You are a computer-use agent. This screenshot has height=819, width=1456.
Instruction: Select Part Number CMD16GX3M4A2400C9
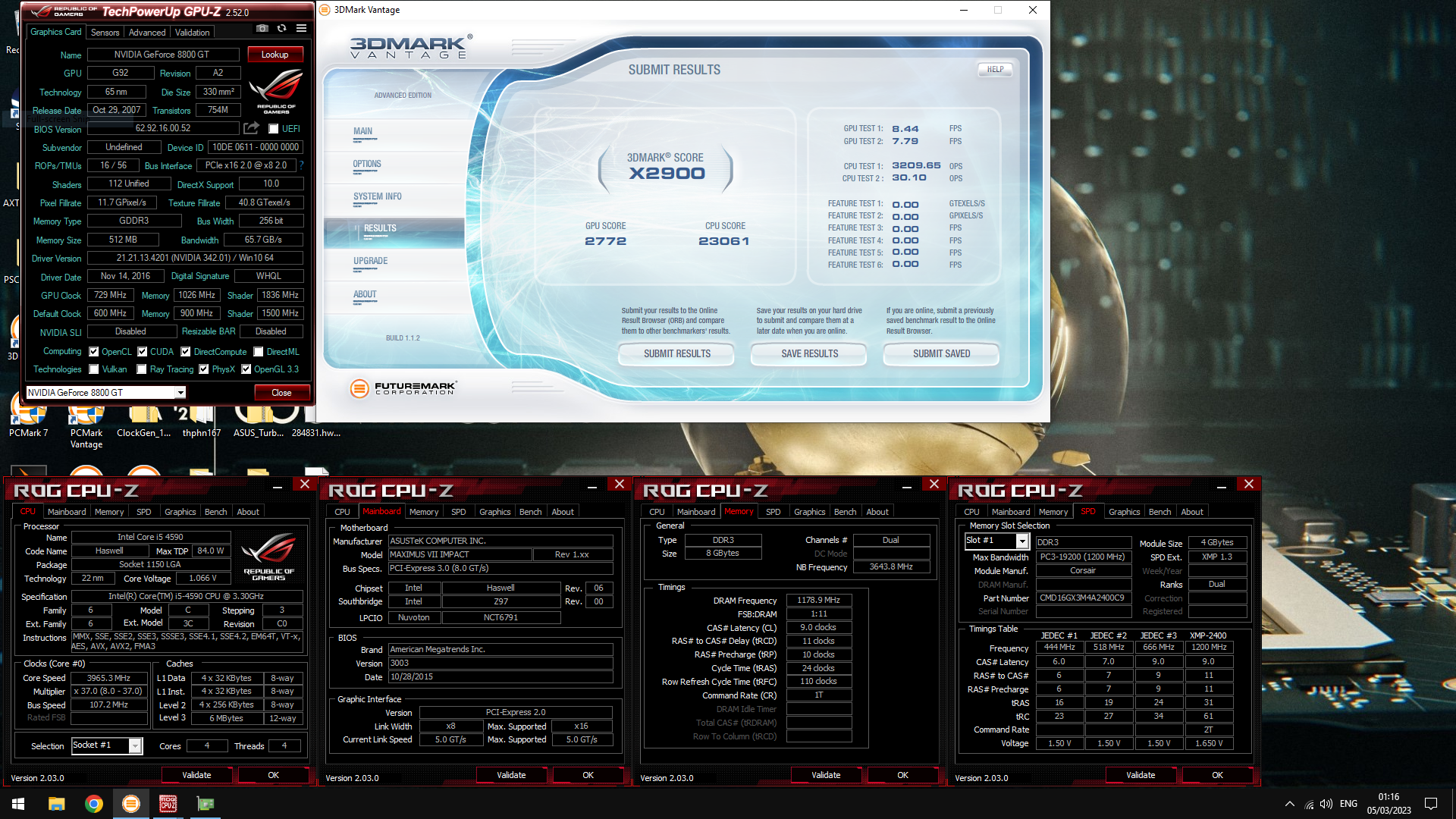point(1083,598)
